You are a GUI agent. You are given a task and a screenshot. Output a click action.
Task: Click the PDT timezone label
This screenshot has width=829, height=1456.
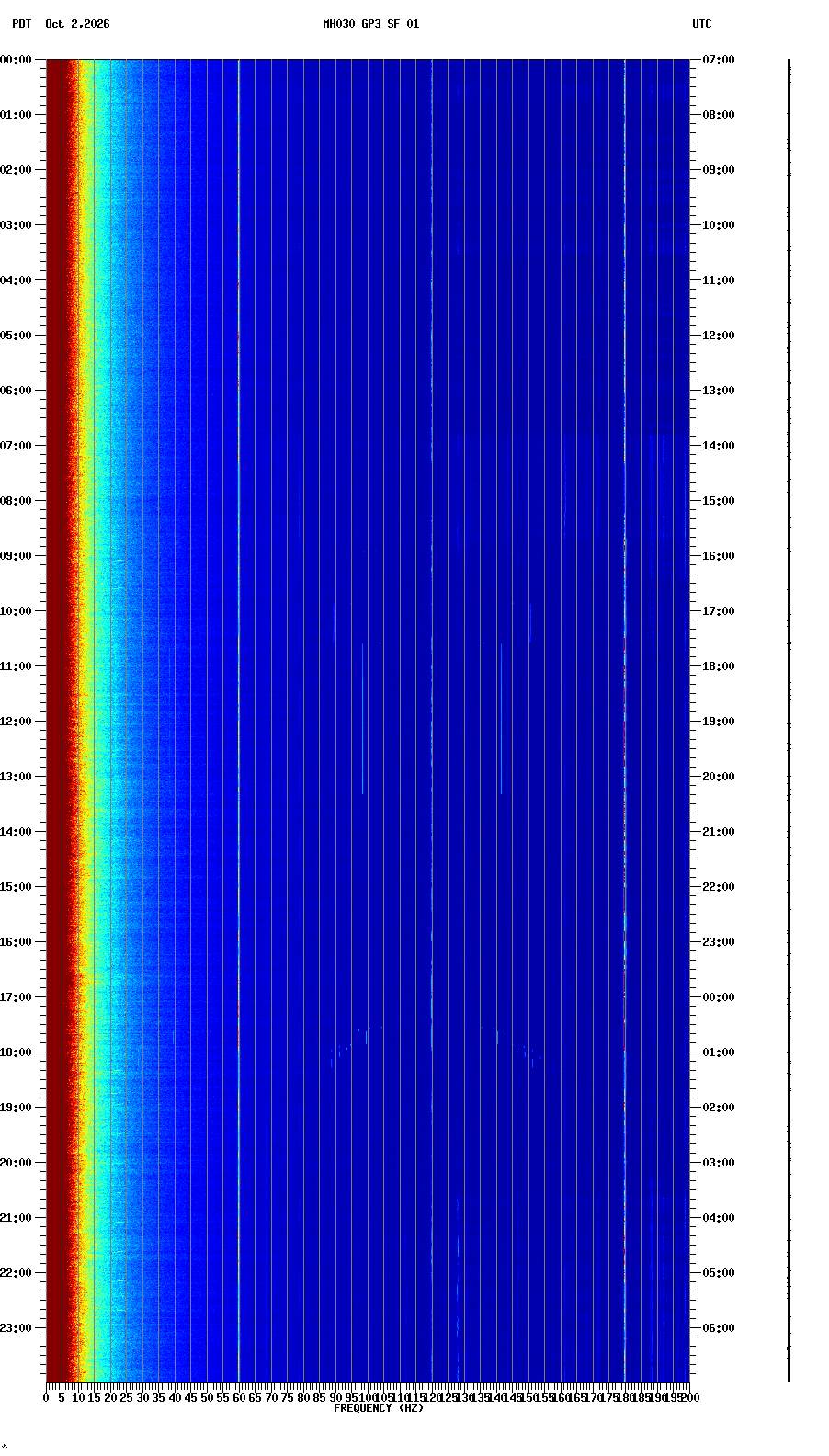point(21,24)
